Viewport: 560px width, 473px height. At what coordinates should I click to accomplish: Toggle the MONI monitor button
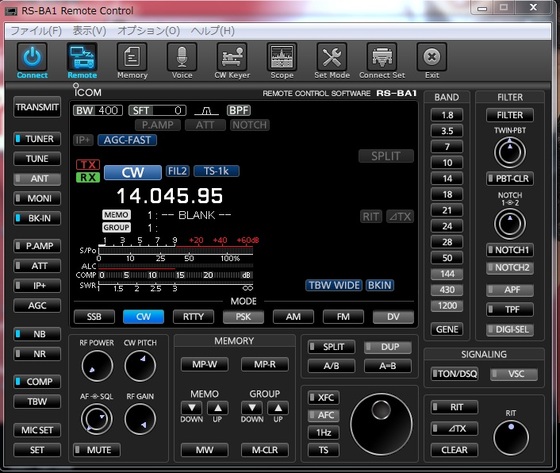coord(37,198)
